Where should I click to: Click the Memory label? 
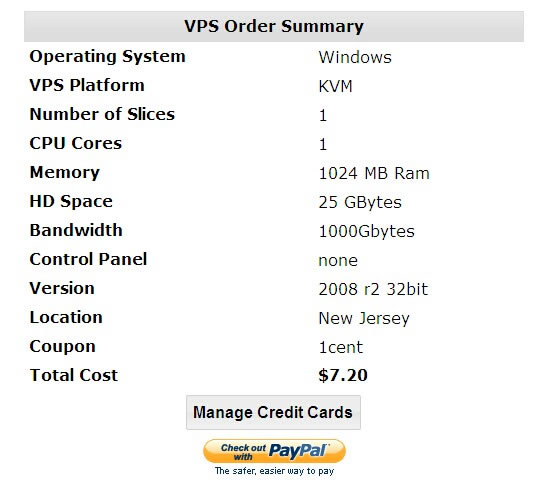point(65,173)
